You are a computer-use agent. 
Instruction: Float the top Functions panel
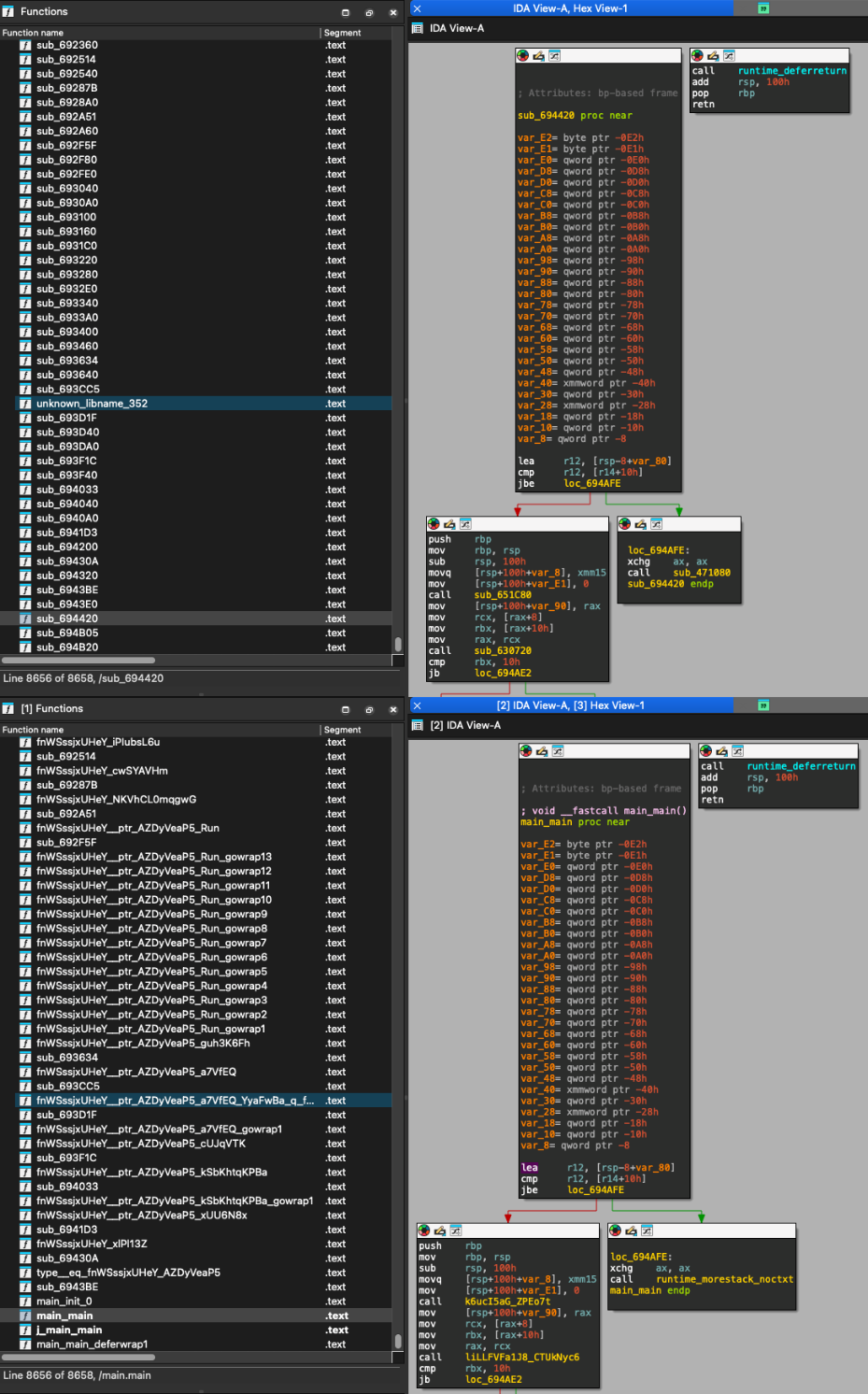(x=369, y=12)
